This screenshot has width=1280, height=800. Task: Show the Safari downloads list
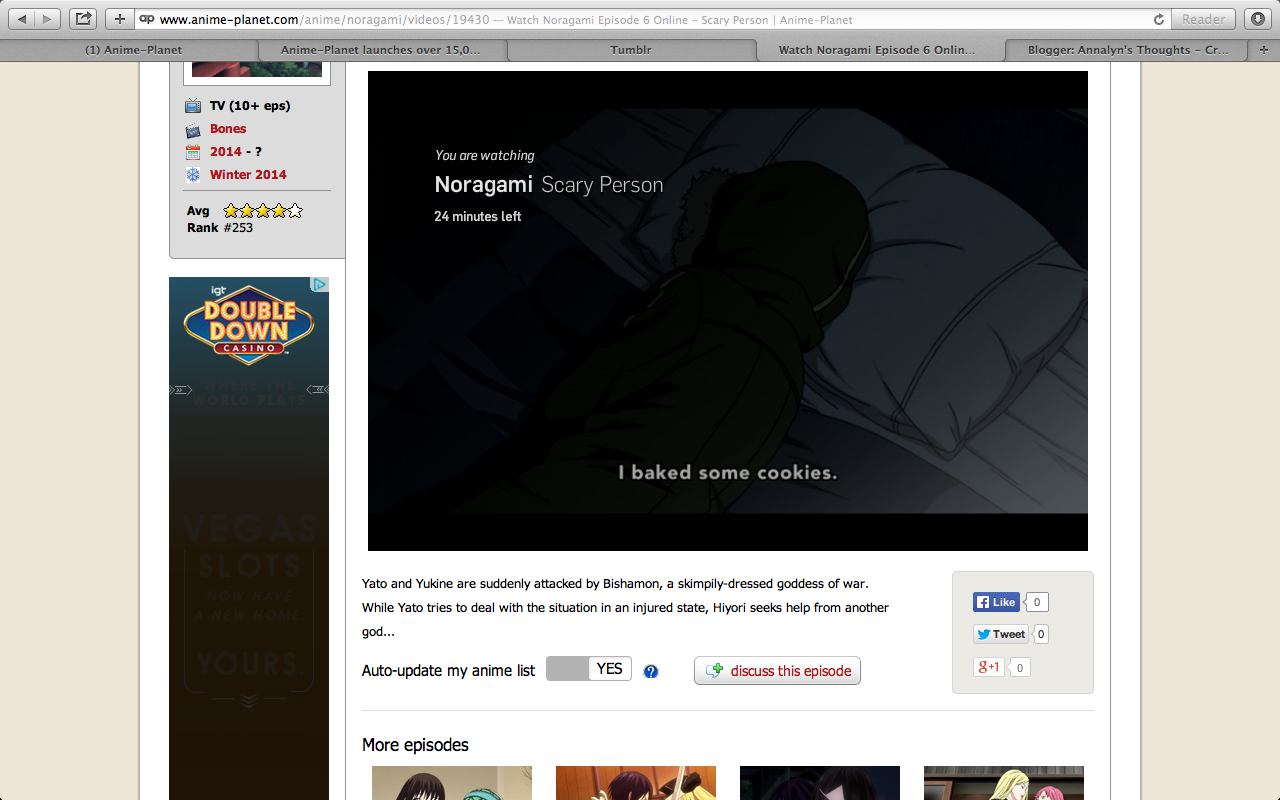[x=1257, y=19]
